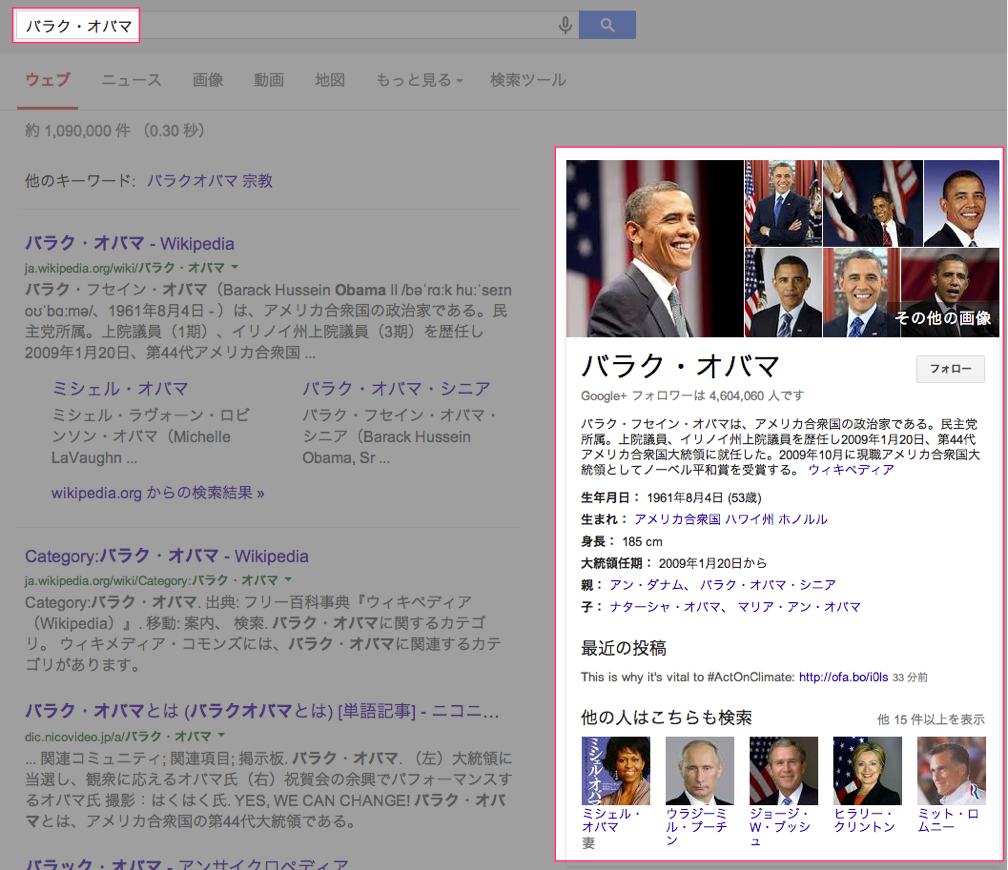Open the バラク・オバマ - Wikipedia result
Viewport: 1008px width, 870px height.
coord(129,244)
